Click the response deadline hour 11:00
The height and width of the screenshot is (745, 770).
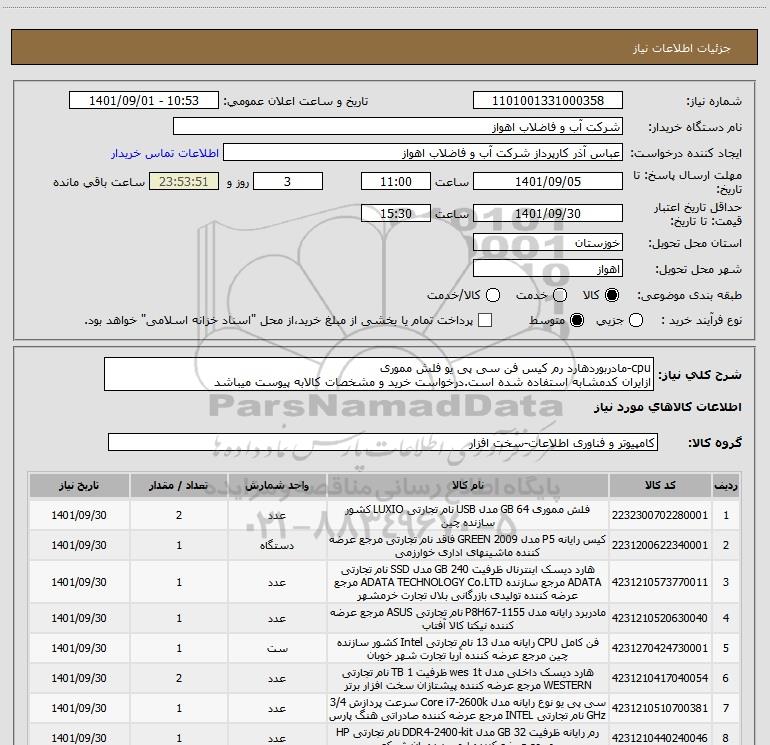click(396, 181)
